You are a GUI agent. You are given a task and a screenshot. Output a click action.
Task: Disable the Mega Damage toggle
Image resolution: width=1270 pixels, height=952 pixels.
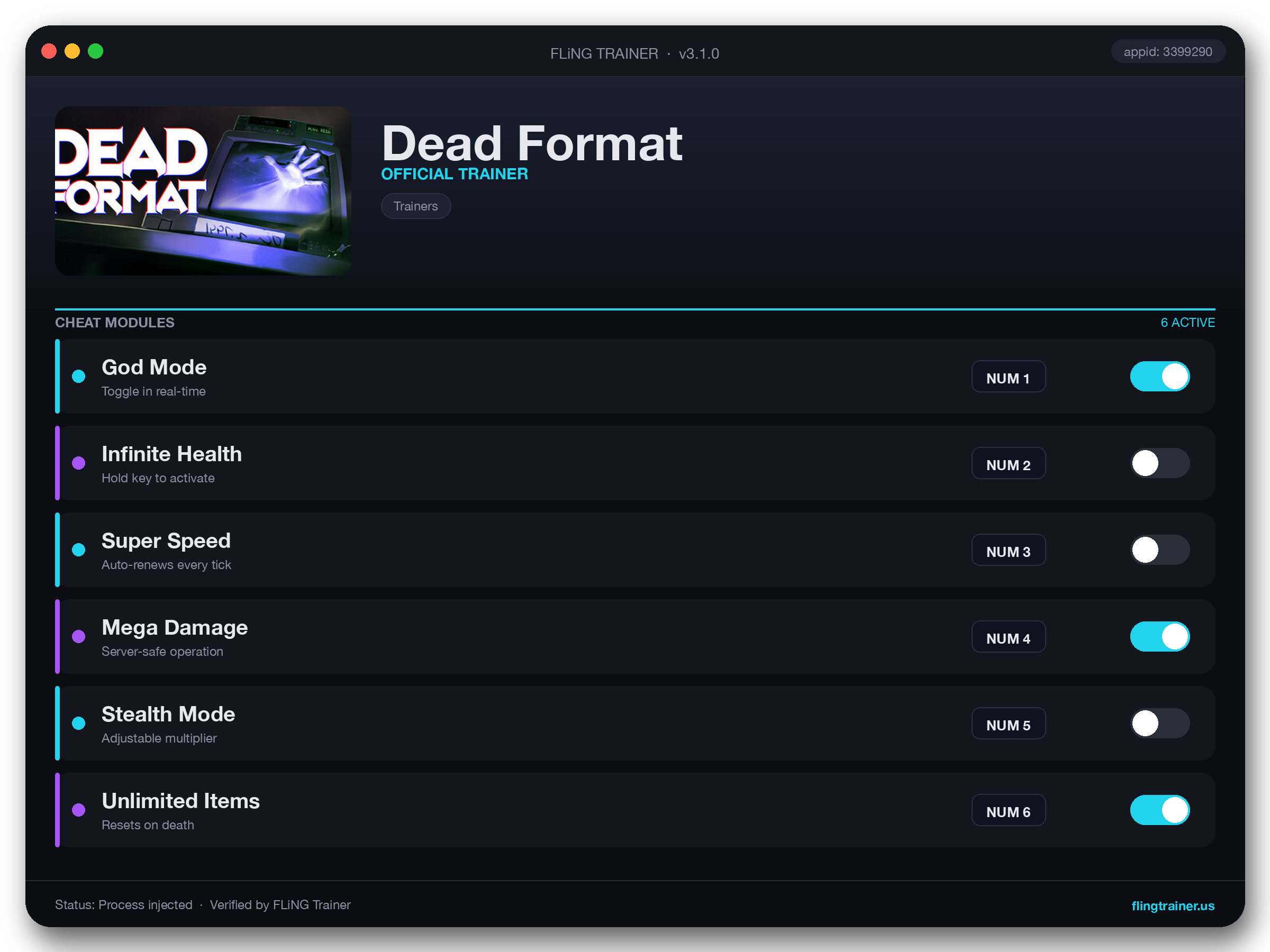1160,636
